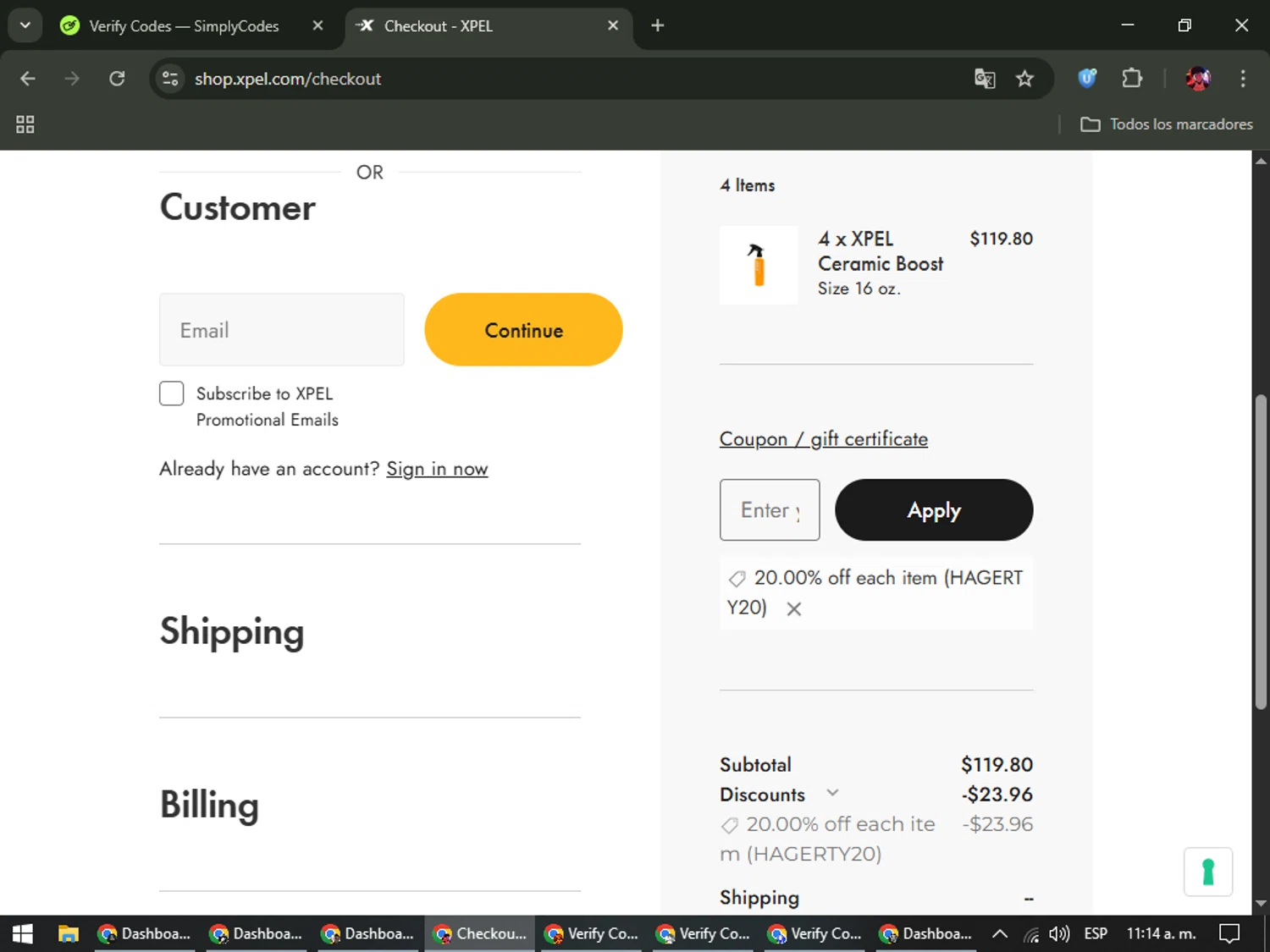Open the first Verify Co... taskbar window

592,933
